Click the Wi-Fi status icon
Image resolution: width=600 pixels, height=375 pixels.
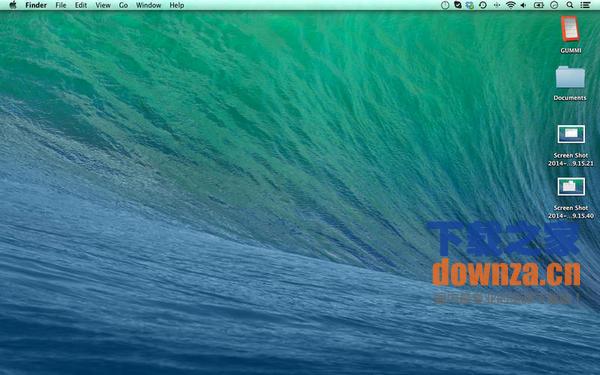(510, 5)
